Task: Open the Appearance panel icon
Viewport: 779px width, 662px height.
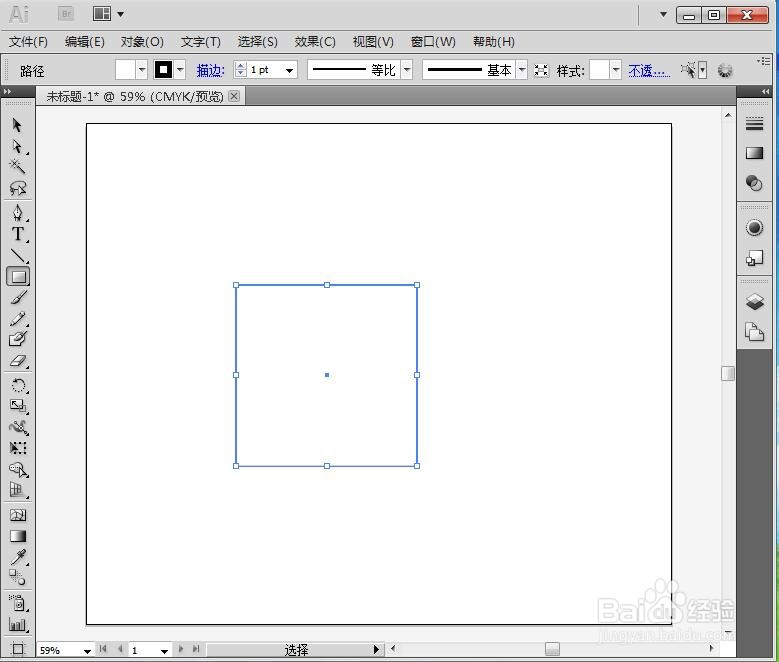Action: (x=754, y=228)
